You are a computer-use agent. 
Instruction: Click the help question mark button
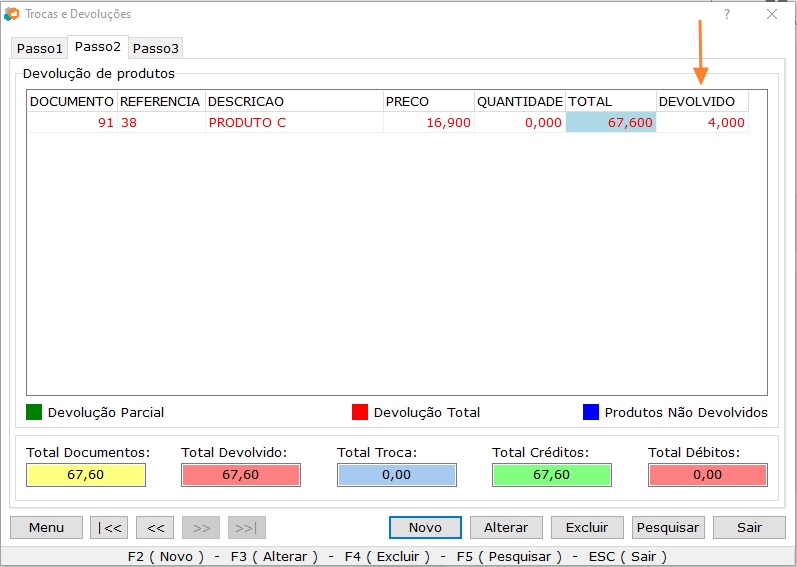pos(727,14)
